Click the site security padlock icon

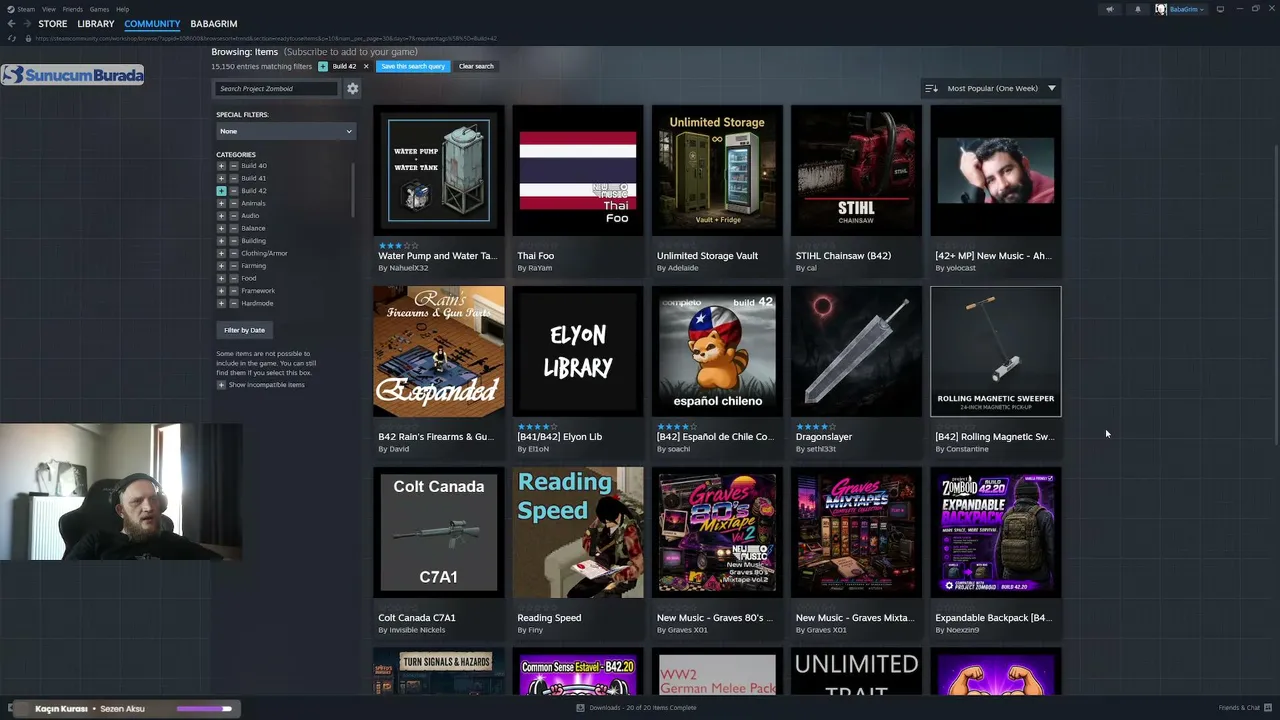29,39
